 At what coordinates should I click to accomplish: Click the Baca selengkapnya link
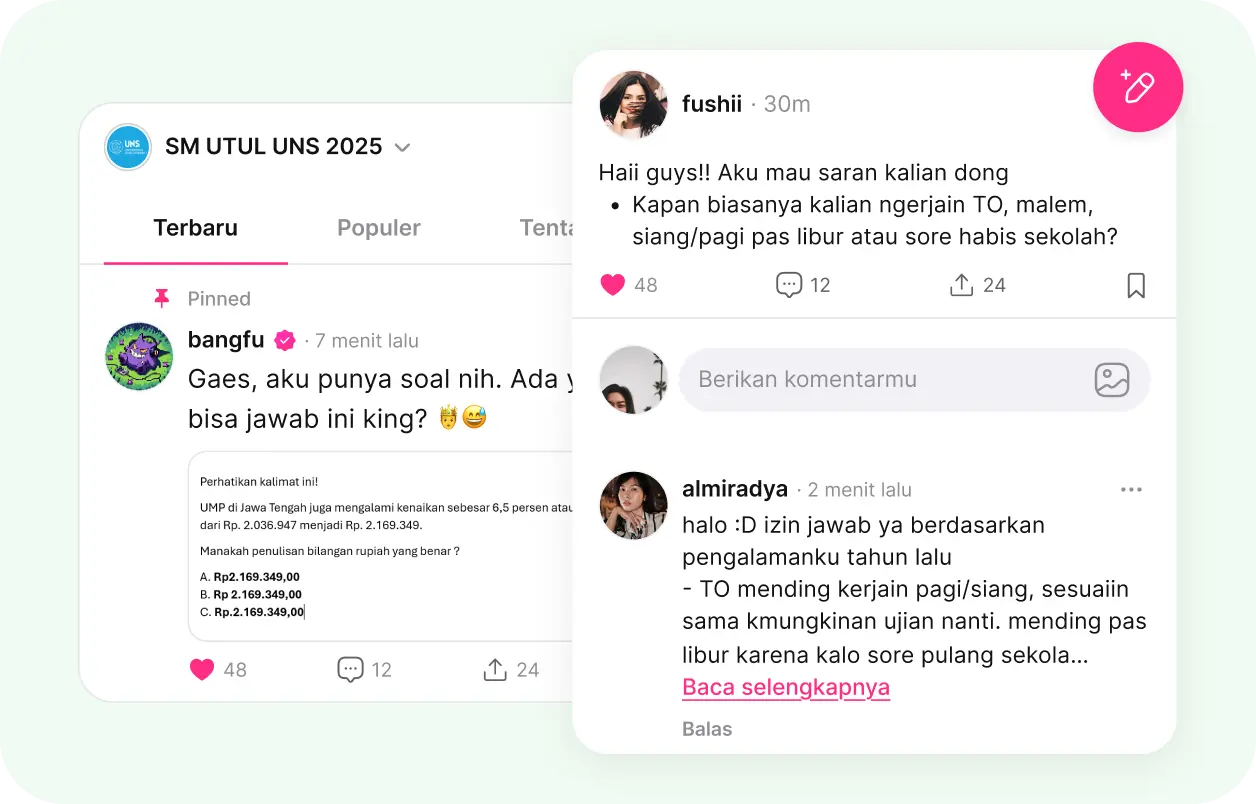(x=786, y=688)
